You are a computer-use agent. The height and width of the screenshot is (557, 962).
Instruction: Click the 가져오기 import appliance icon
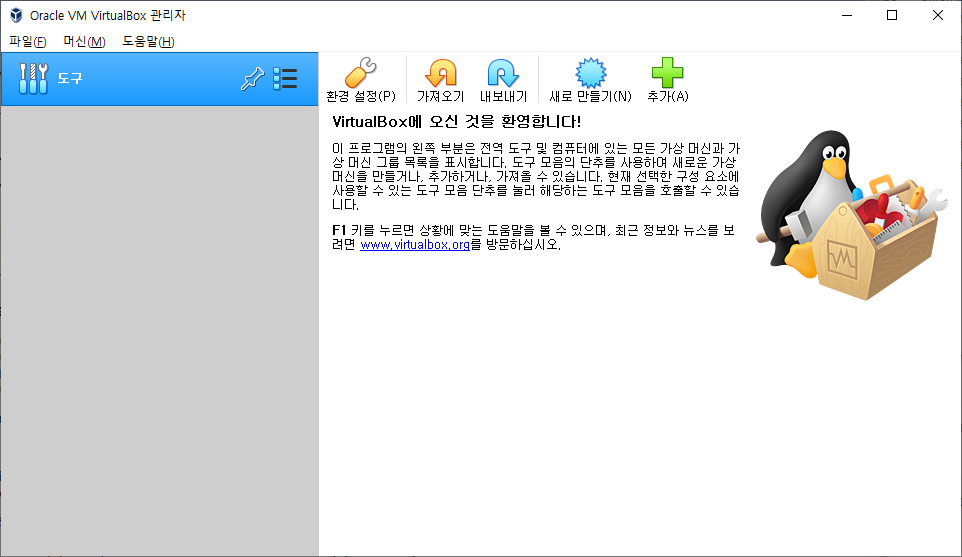coord(441,73)
